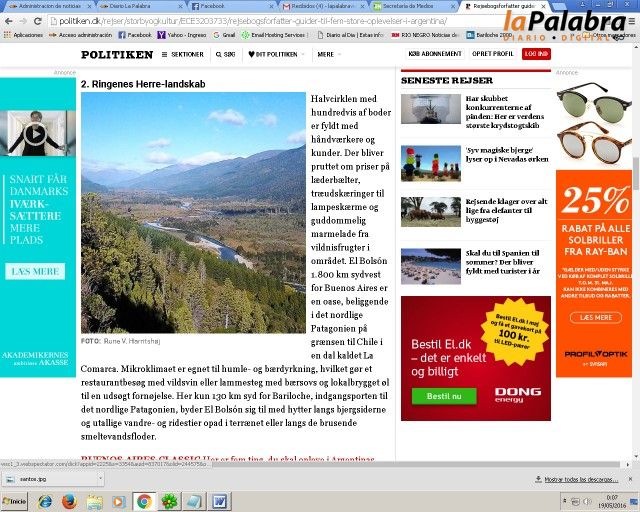Image resolution: width=640 pixels, height=512 pixels.
Task: Launch Firefox from the taskbar
Action: (69, 501)
